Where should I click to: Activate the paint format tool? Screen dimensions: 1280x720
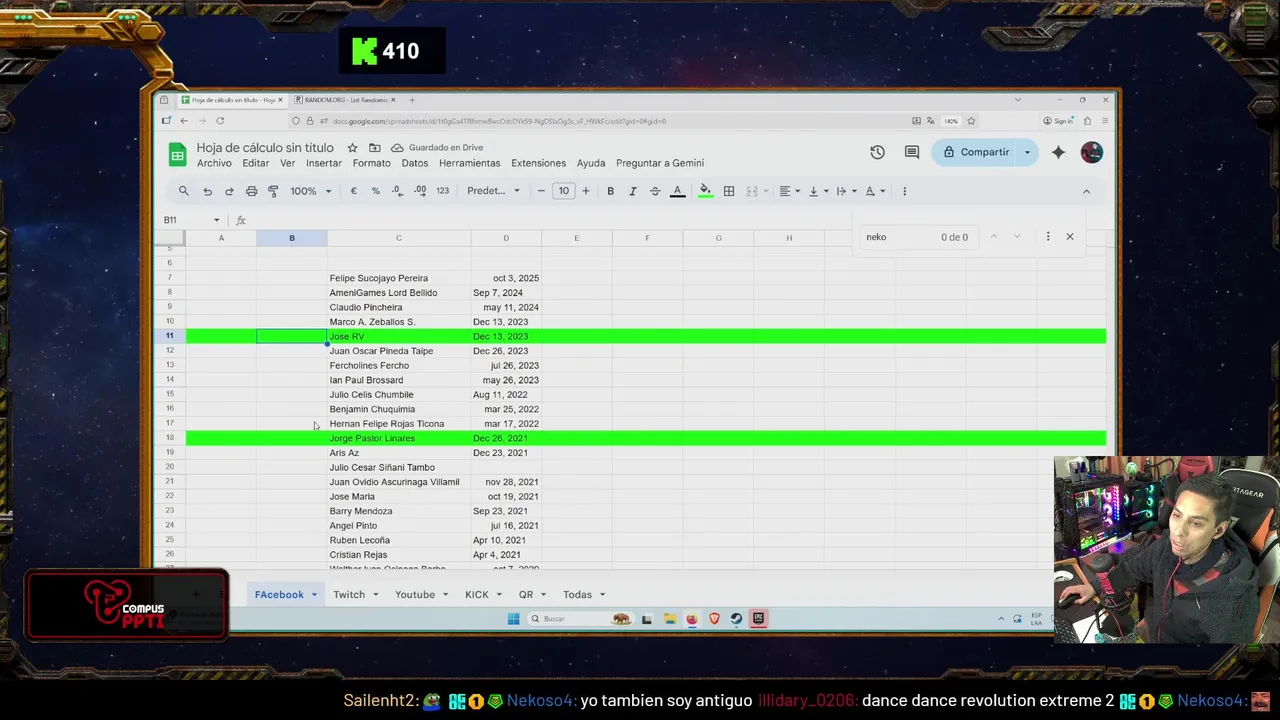click(x=273, y=191)
